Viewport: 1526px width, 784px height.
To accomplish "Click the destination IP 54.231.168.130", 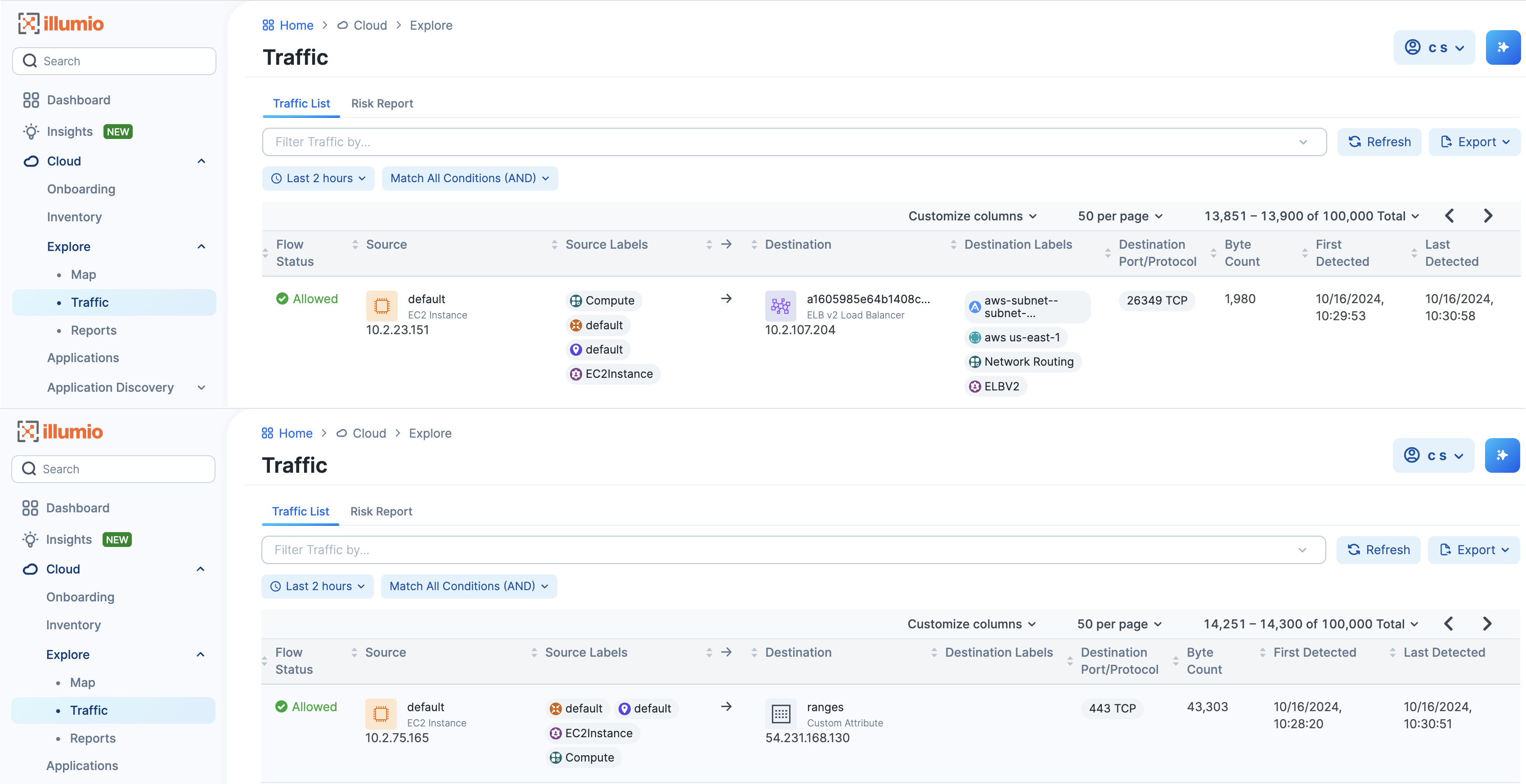I will pos(808,738).
